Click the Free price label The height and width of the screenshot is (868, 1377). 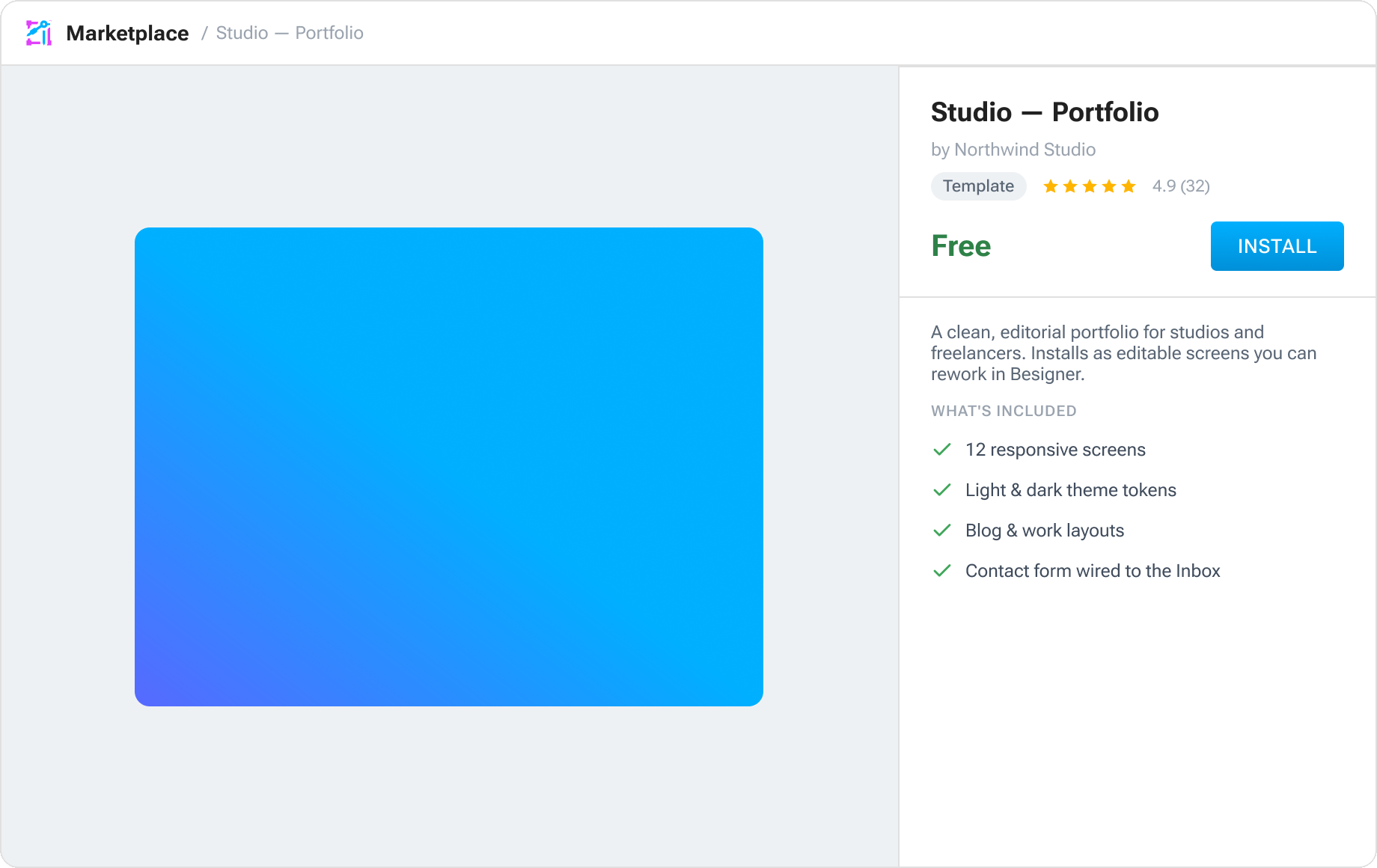coord(961,246)
